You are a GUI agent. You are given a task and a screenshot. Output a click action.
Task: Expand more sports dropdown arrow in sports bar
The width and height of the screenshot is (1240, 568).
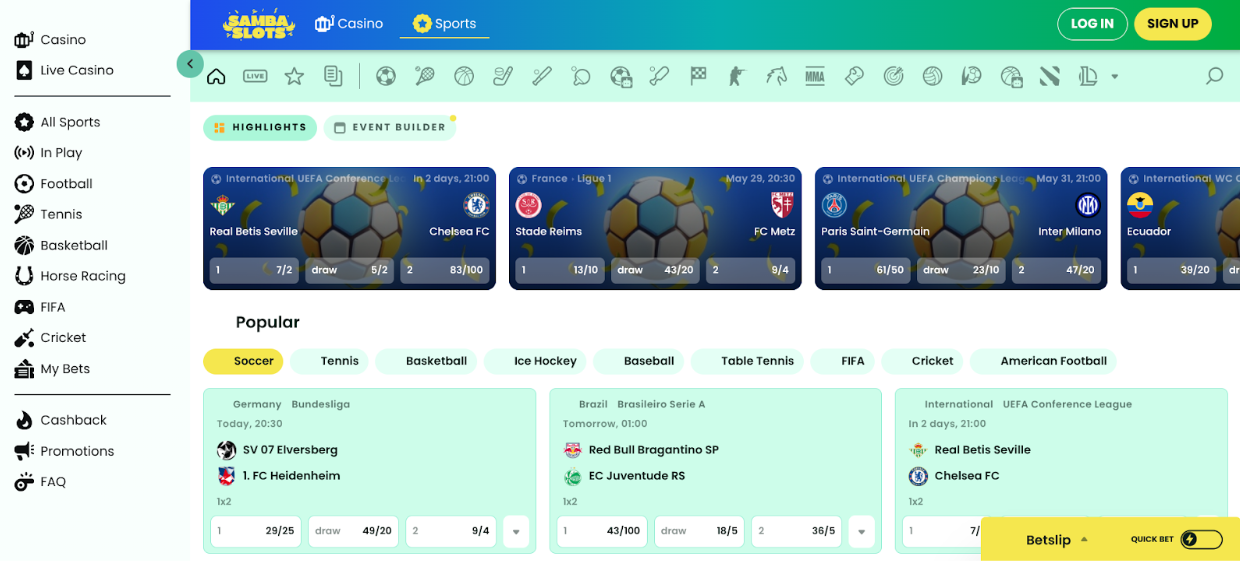pyautogui.click(x=1115, y=77)
